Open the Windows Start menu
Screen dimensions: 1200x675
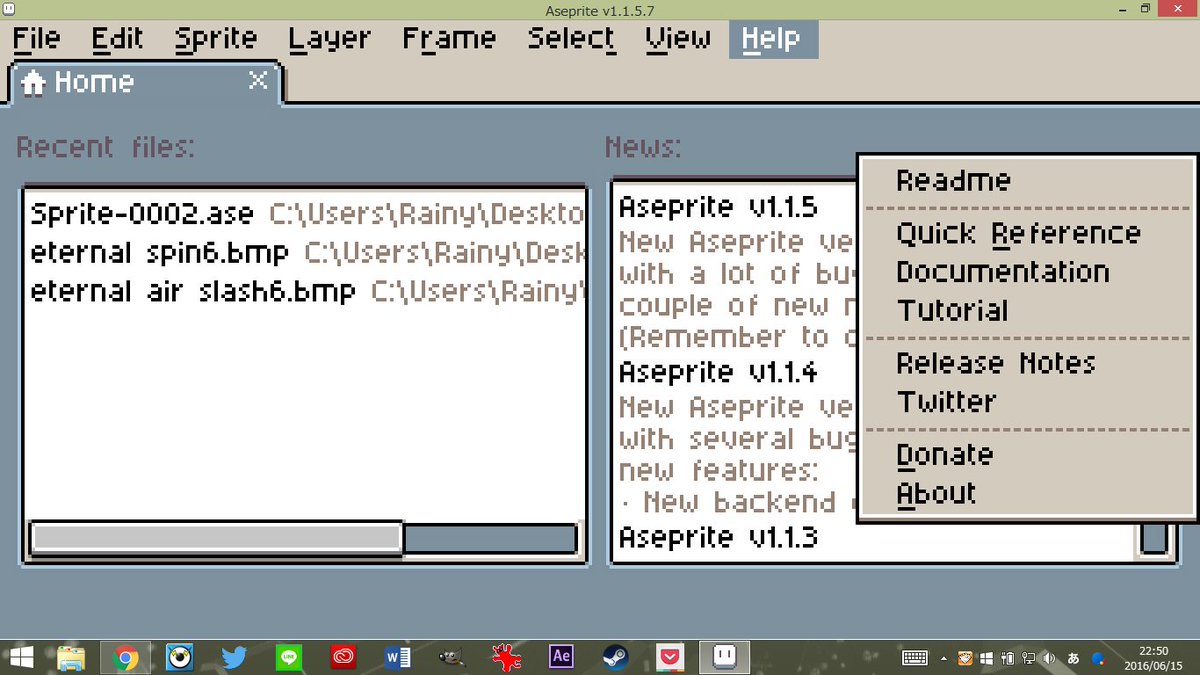click(x=22, y=657)
